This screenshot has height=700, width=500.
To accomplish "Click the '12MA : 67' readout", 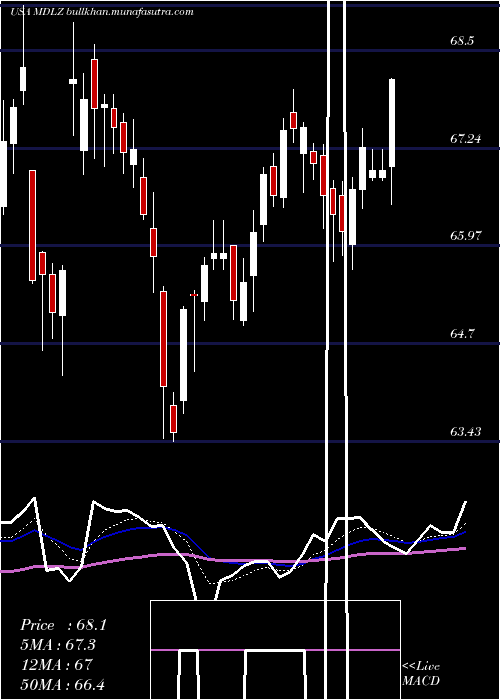I will (56, 664).
